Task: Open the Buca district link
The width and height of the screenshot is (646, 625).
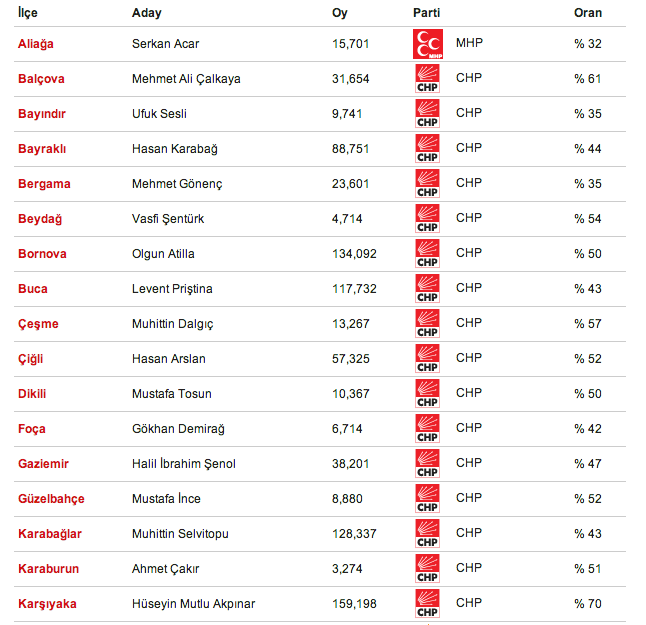Action: coord(33,289)
